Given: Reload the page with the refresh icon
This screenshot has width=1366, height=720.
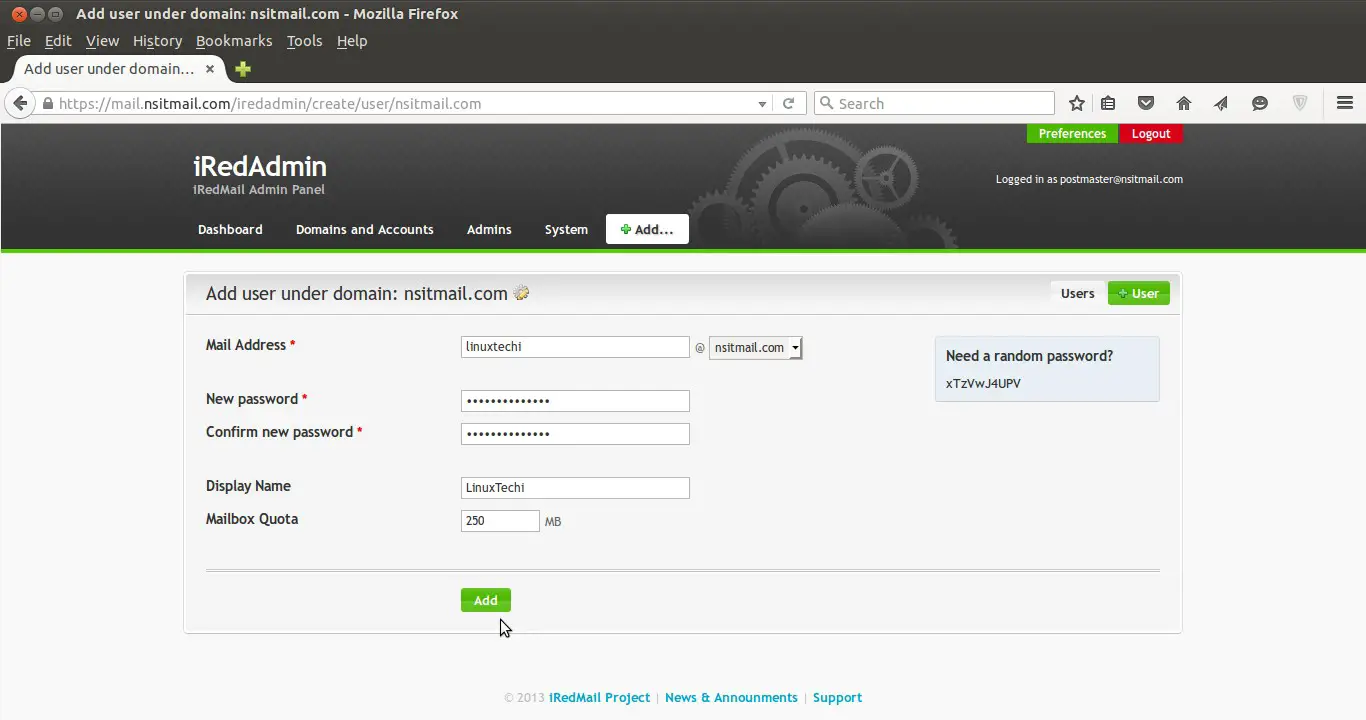Looking at the screenshot, I should (x=788, y=103).
